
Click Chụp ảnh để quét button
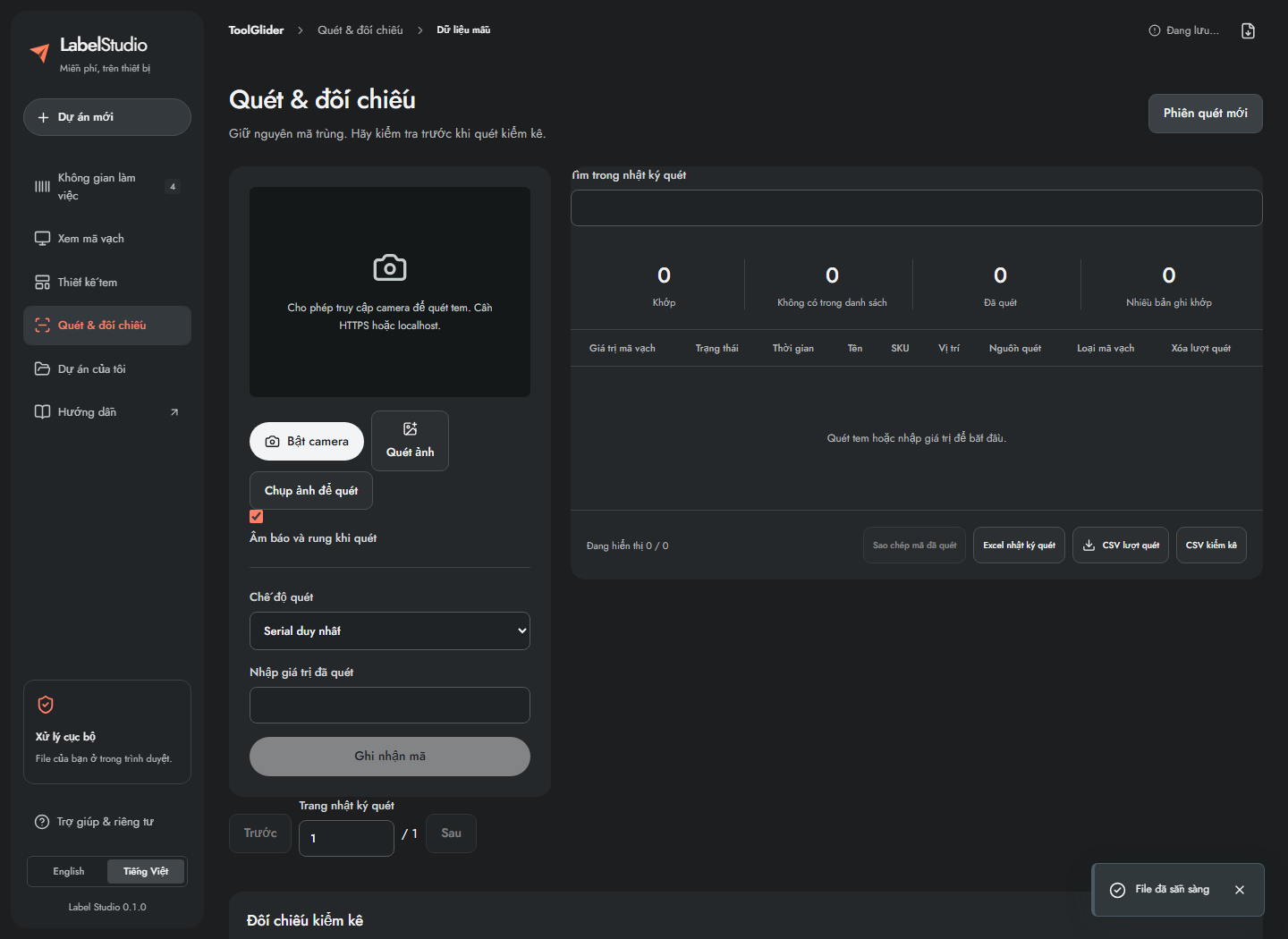[x=311, y=491]
